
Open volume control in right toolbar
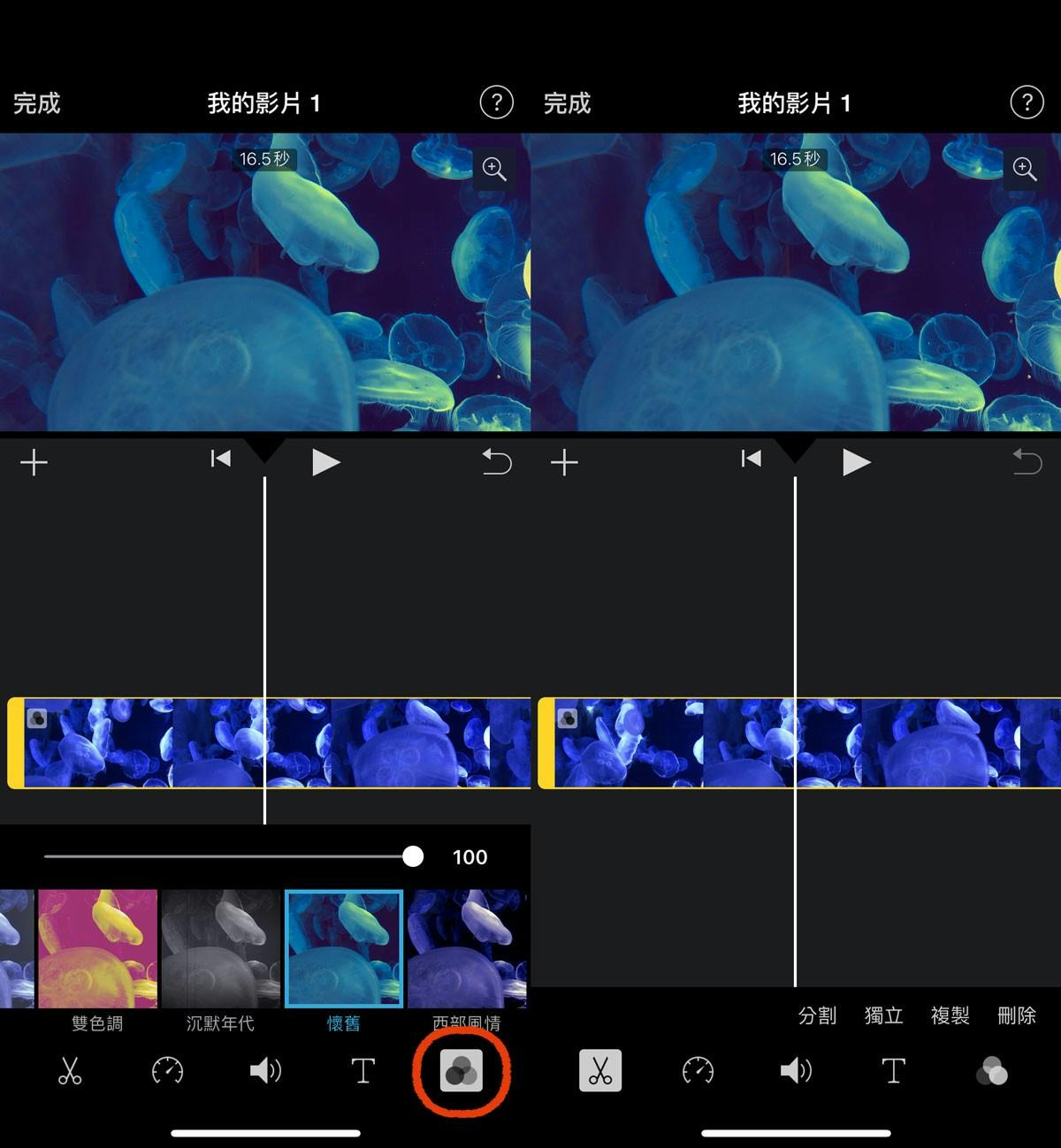click(796, 1071)
